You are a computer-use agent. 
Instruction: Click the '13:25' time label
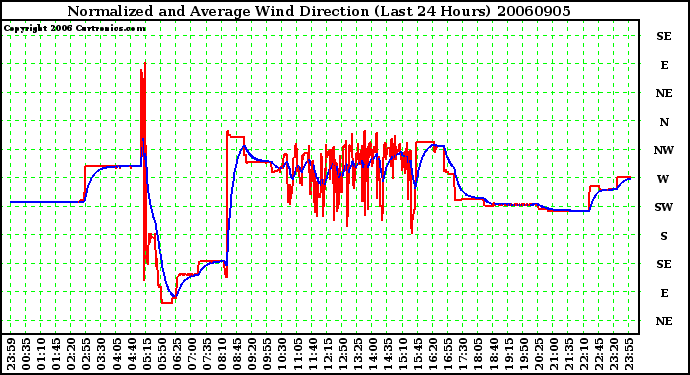(358, 354)
